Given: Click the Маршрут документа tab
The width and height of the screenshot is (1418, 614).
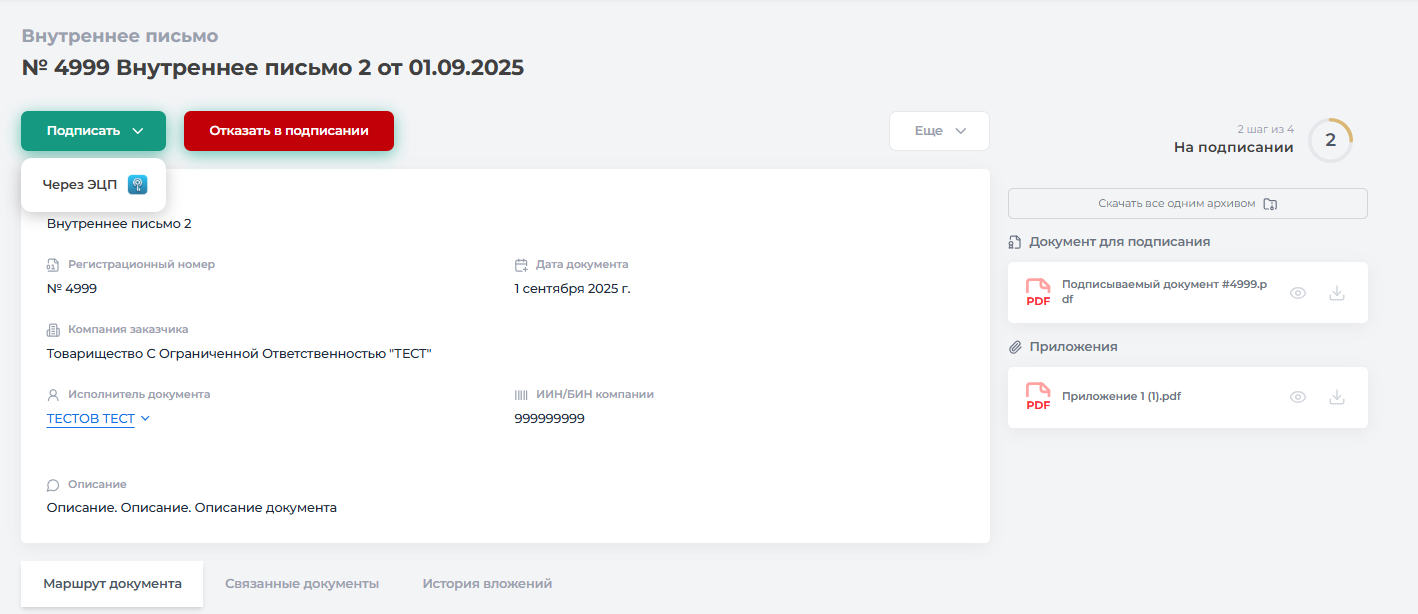Looking at the screenshot, I should coord(112,584).
